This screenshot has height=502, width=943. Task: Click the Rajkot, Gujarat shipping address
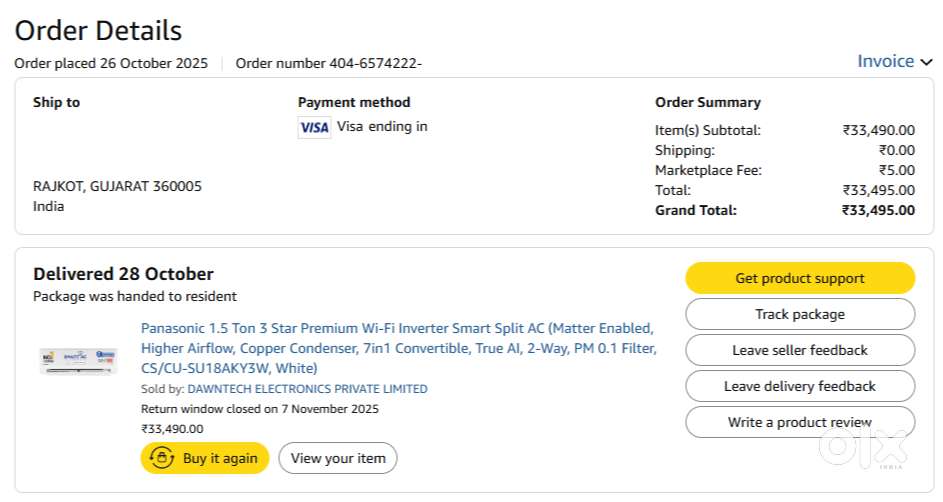[117, 186]
